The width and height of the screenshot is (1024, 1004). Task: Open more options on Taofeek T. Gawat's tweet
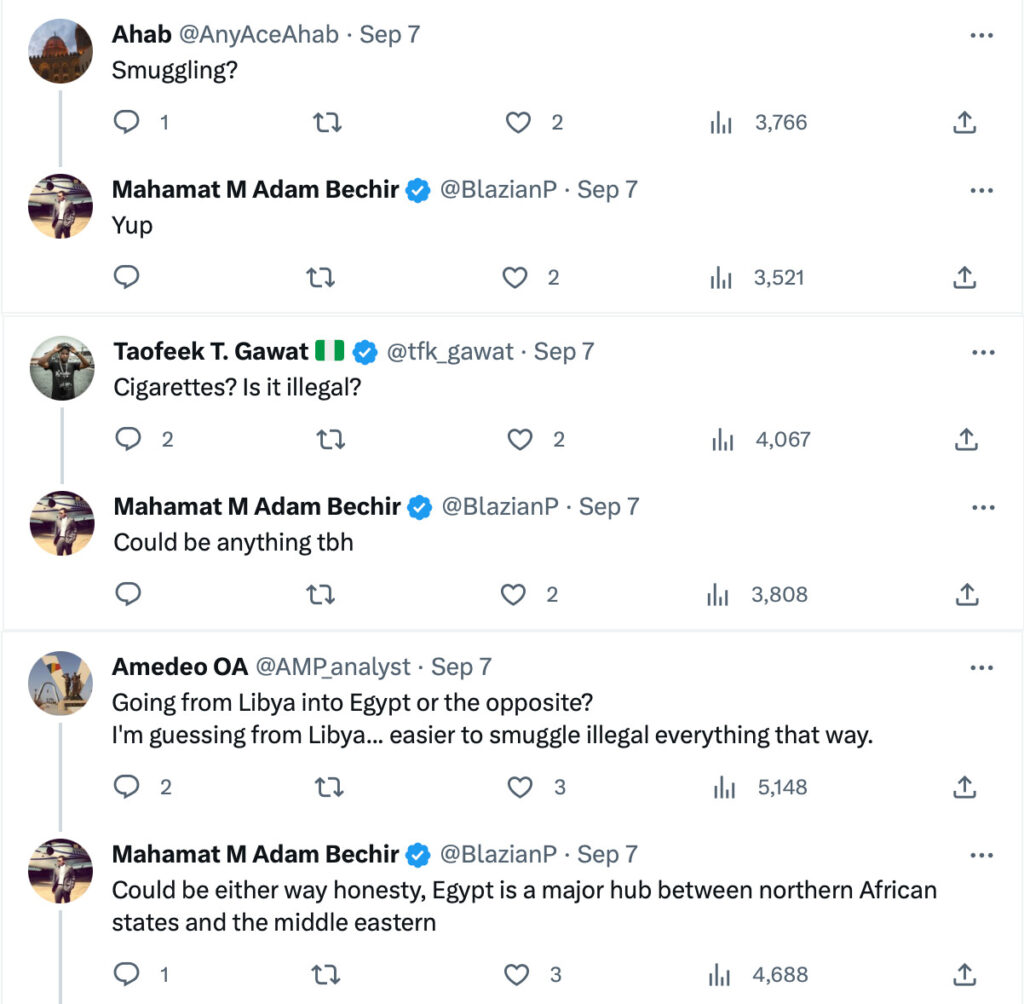[x=983, y=352]
